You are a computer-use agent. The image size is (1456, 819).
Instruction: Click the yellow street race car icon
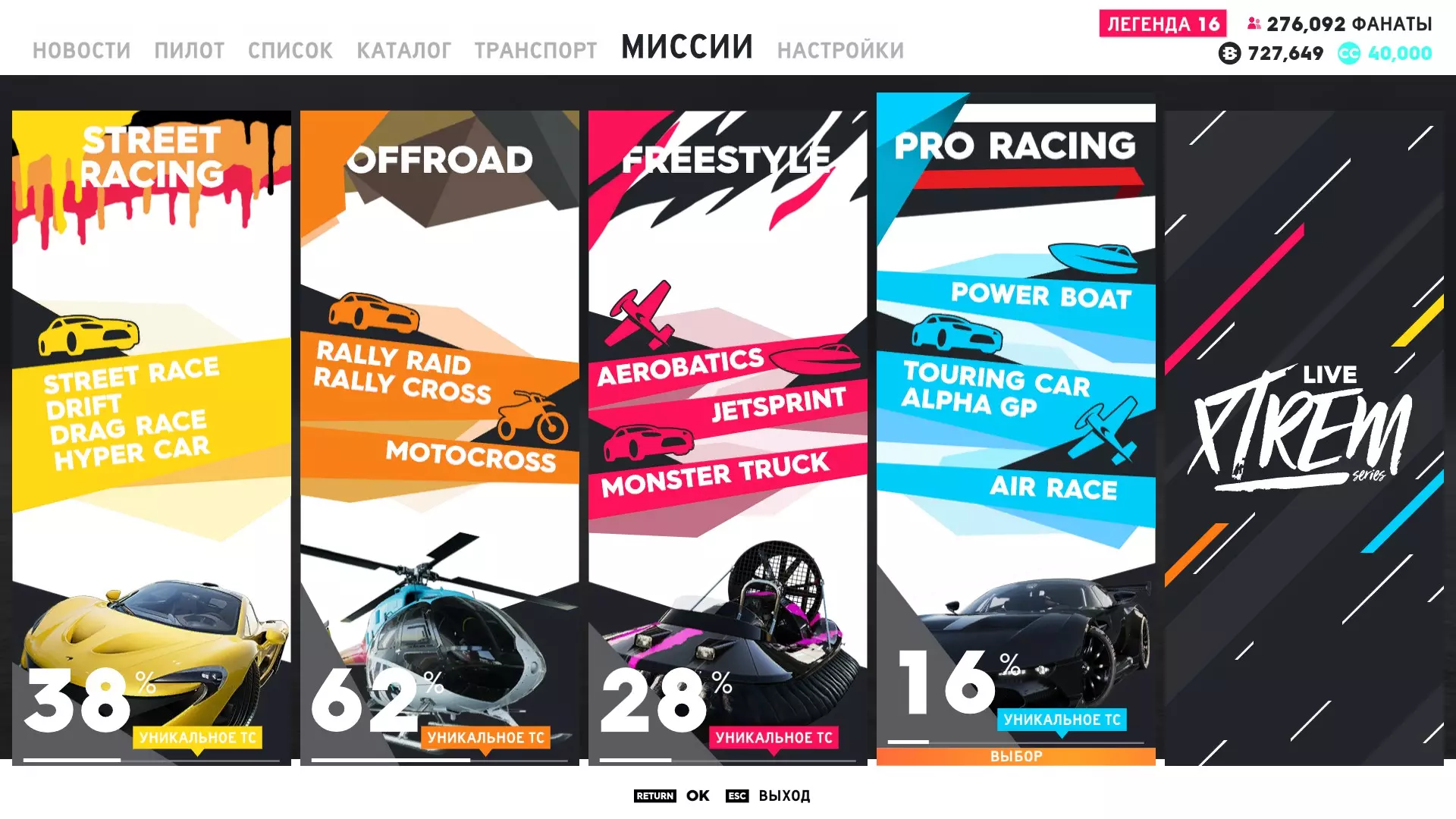point(89,335)
